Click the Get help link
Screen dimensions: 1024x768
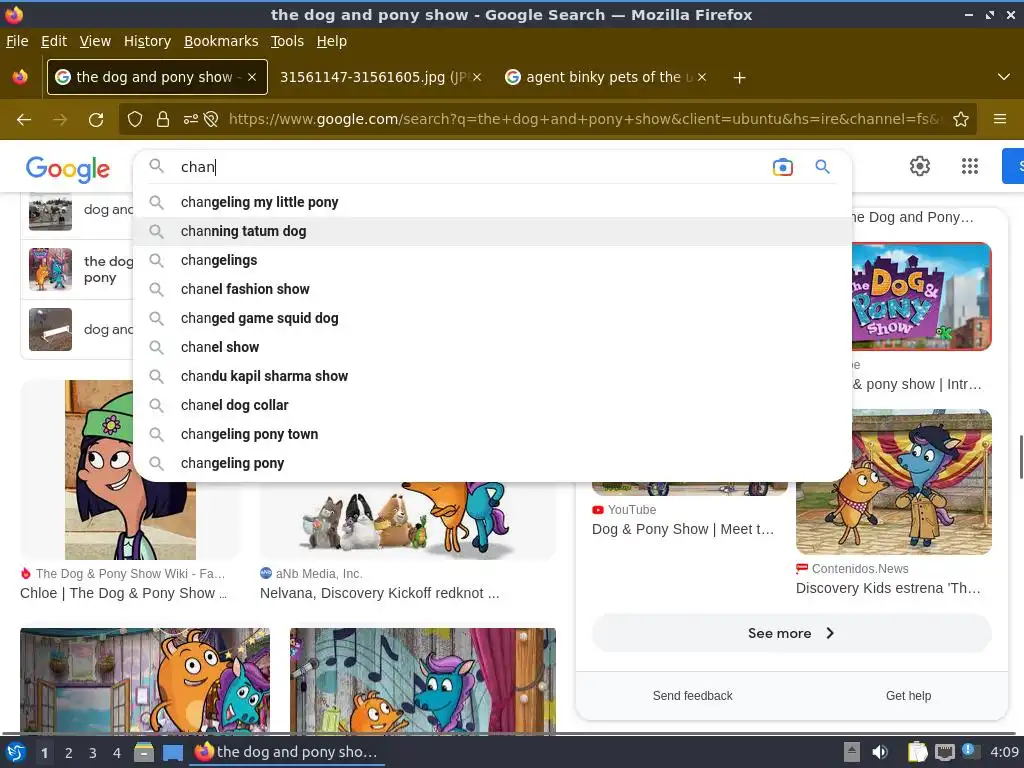(x=908, y=696)
